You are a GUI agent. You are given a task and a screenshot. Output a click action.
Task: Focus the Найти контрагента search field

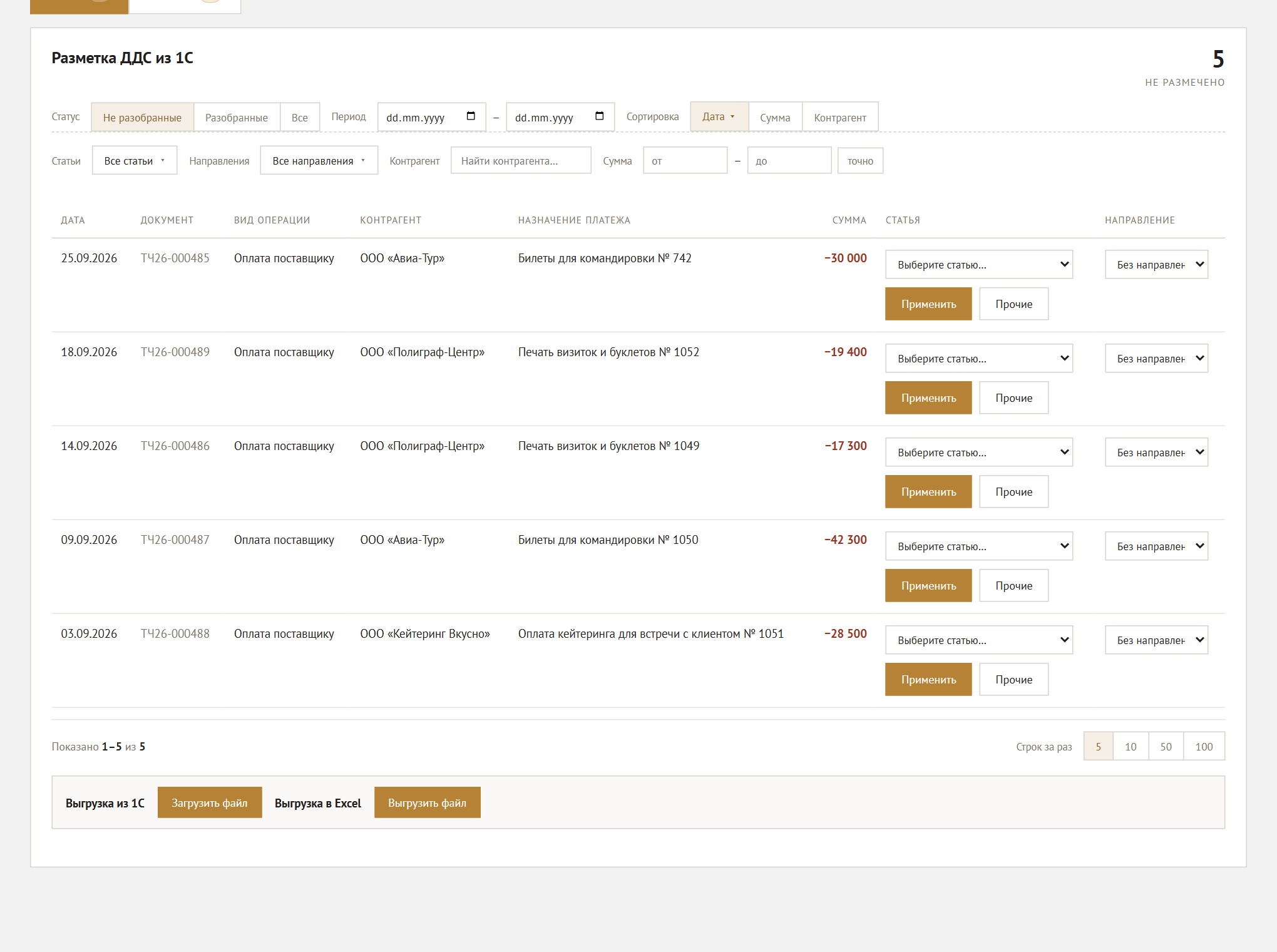521,161
